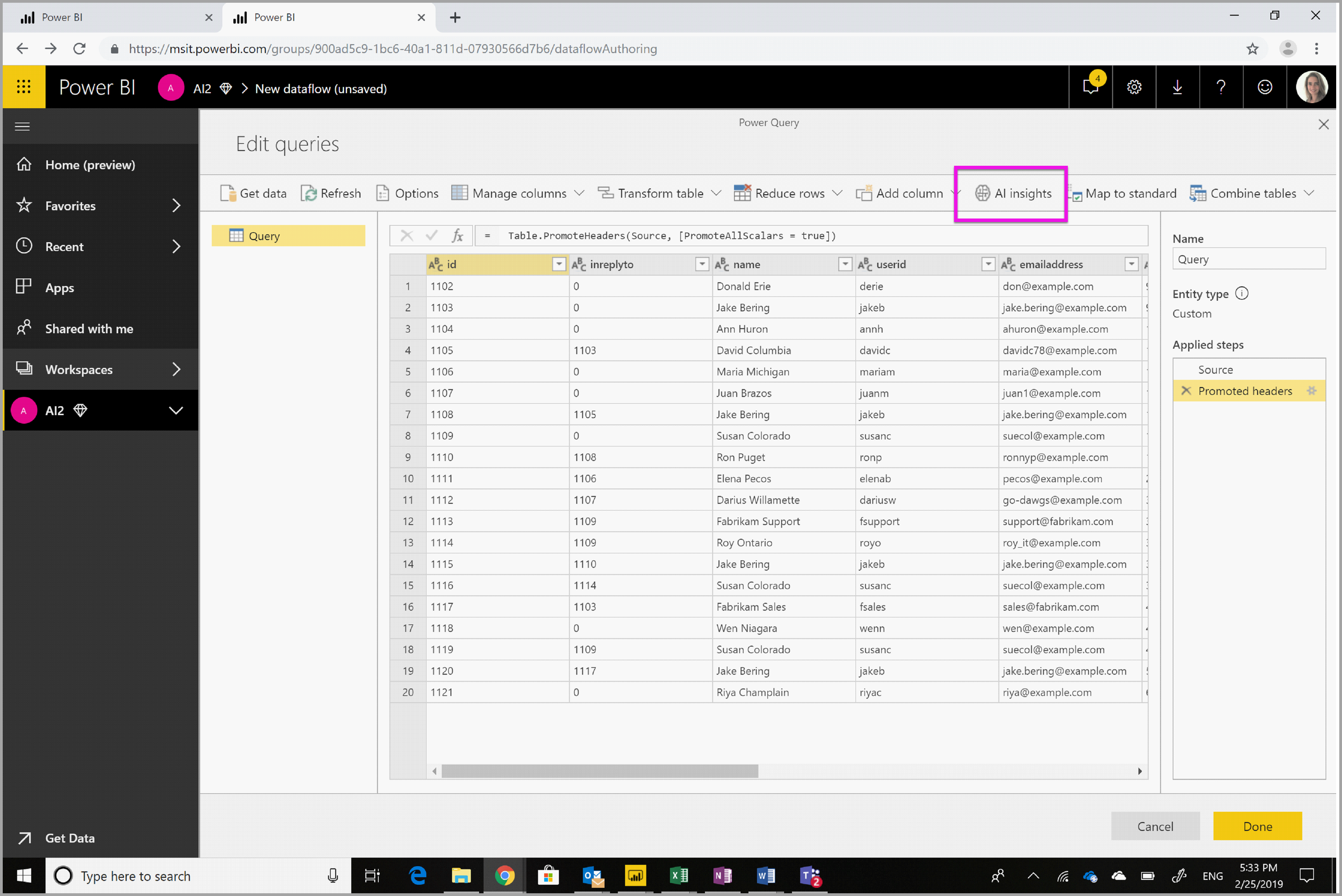Reload the browser page

tap(80, 49)
